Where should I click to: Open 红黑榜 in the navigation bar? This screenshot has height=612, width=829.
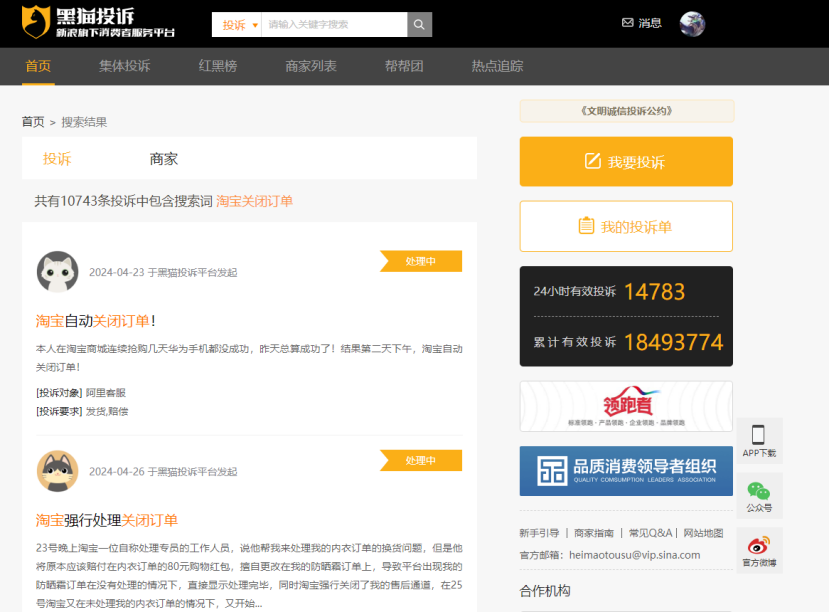[218, 66]
